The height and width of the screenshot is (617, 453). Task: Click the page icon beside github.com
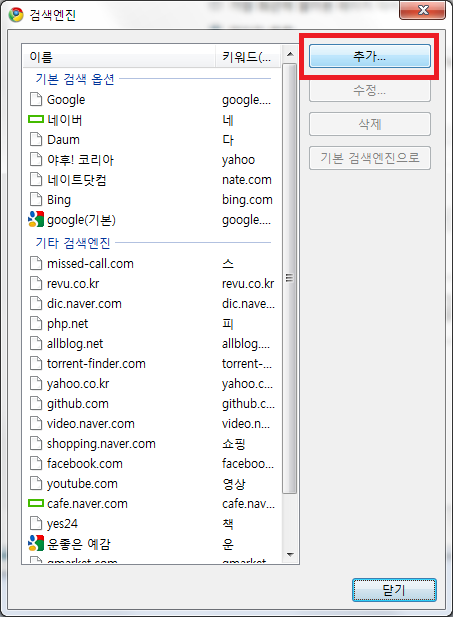(x=36, y=403)
